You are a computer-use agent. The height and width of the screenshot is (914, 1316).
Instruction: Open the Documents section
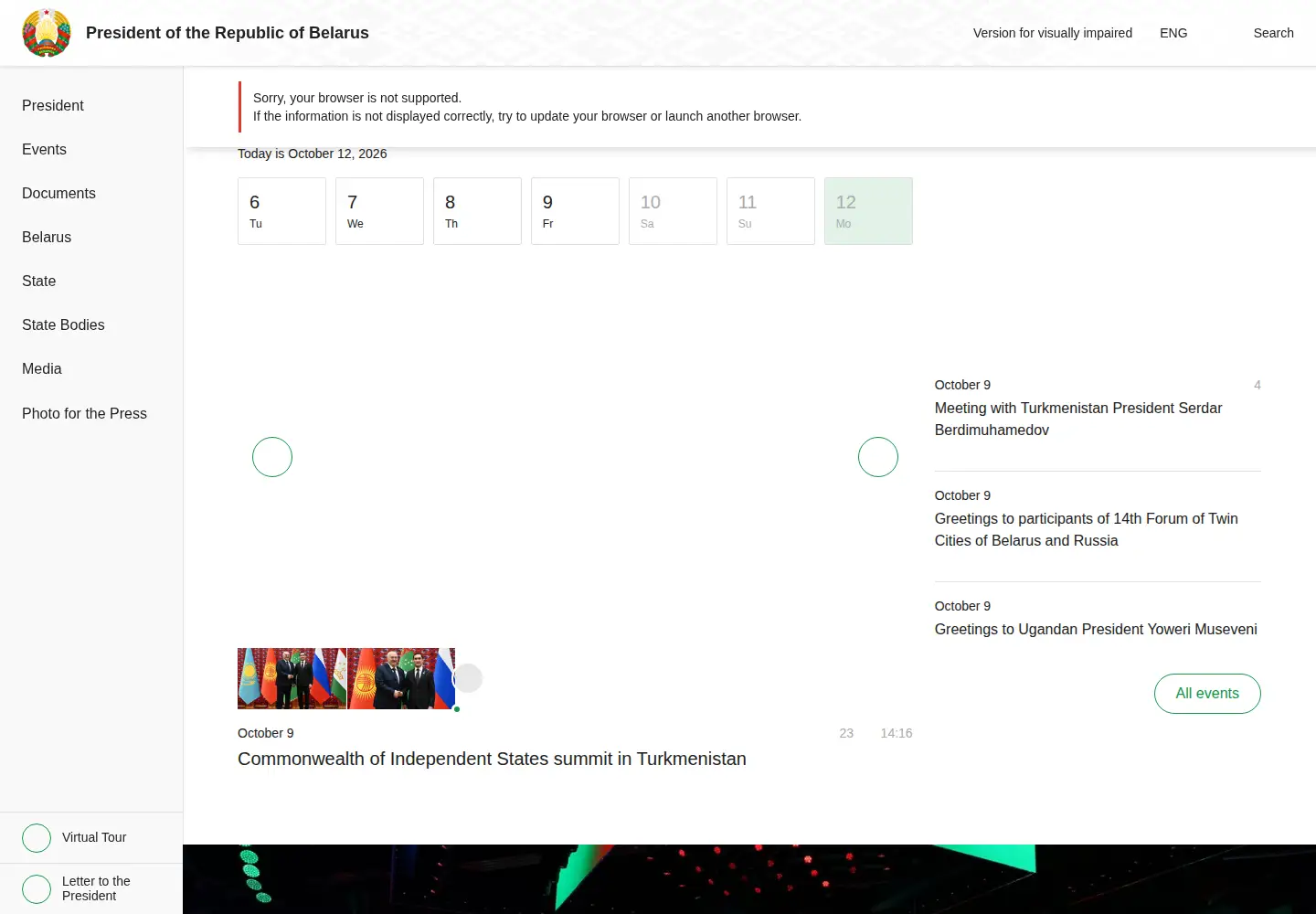click(x=58, y=193)
